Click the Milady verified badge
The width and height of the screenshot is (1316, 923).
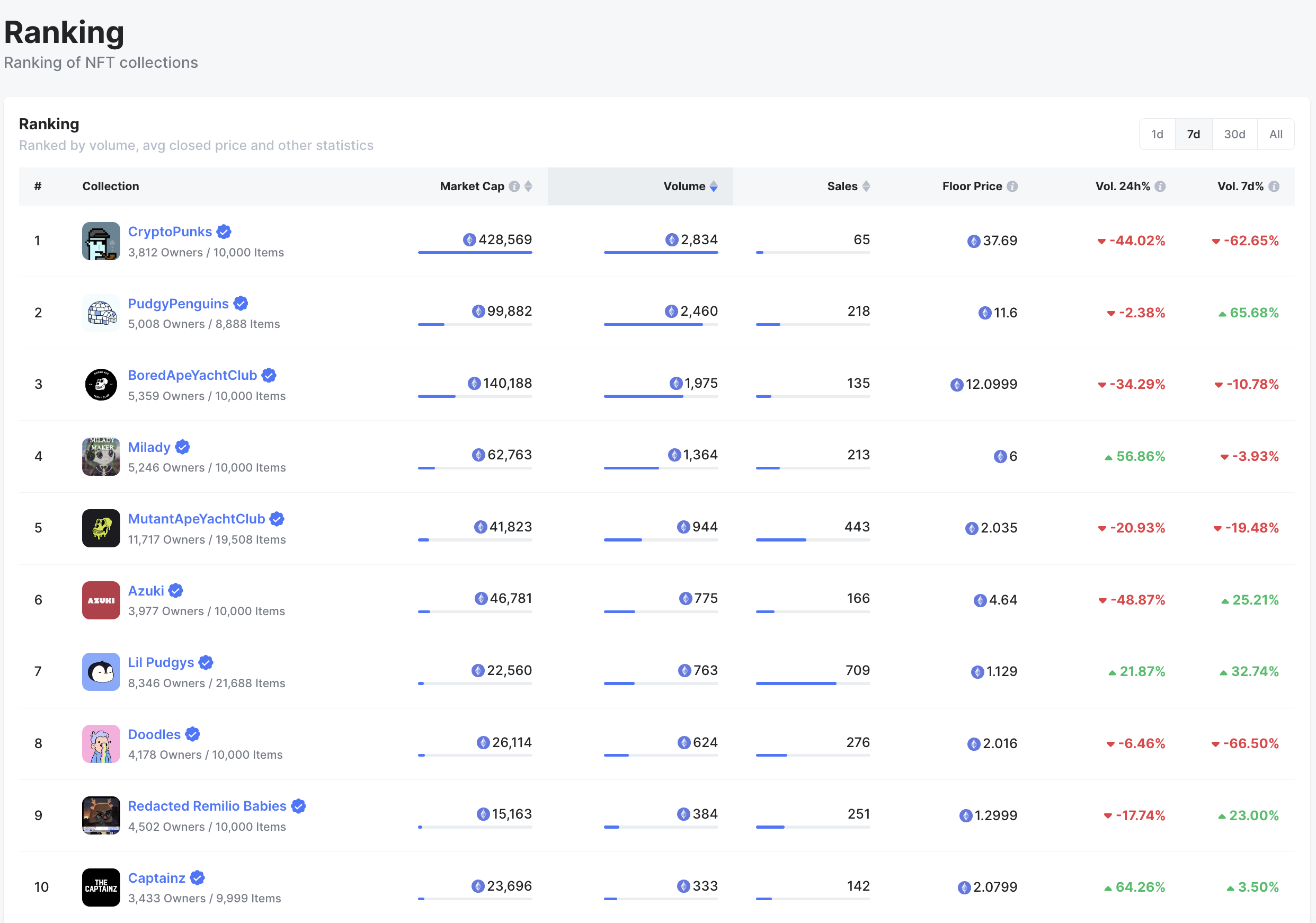coord(182,447)
